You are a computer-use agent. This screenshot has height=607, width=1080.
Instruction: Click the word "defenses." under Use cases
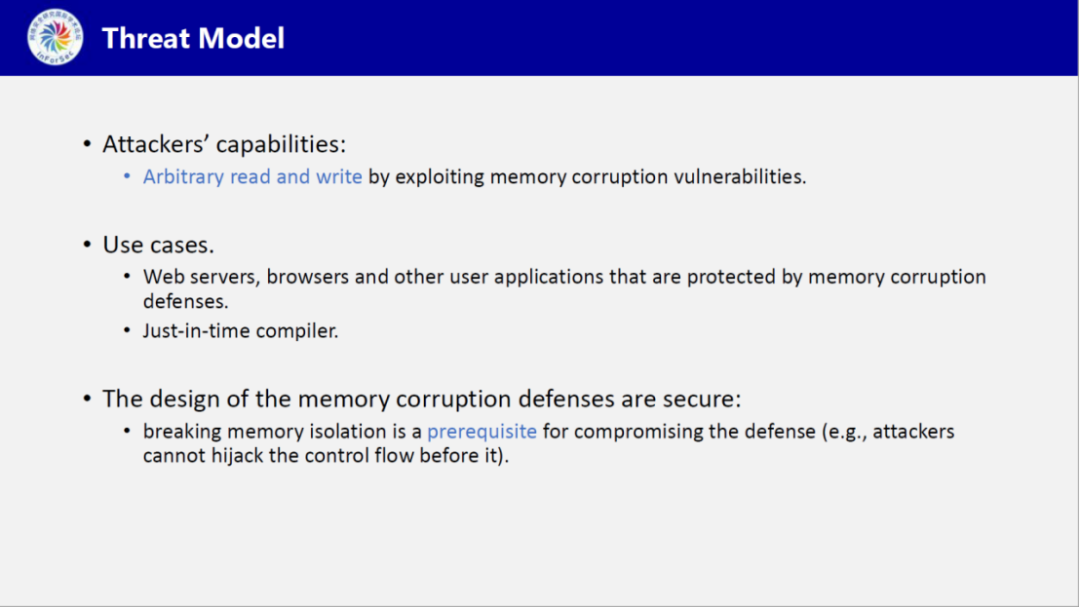pos(183,300)
